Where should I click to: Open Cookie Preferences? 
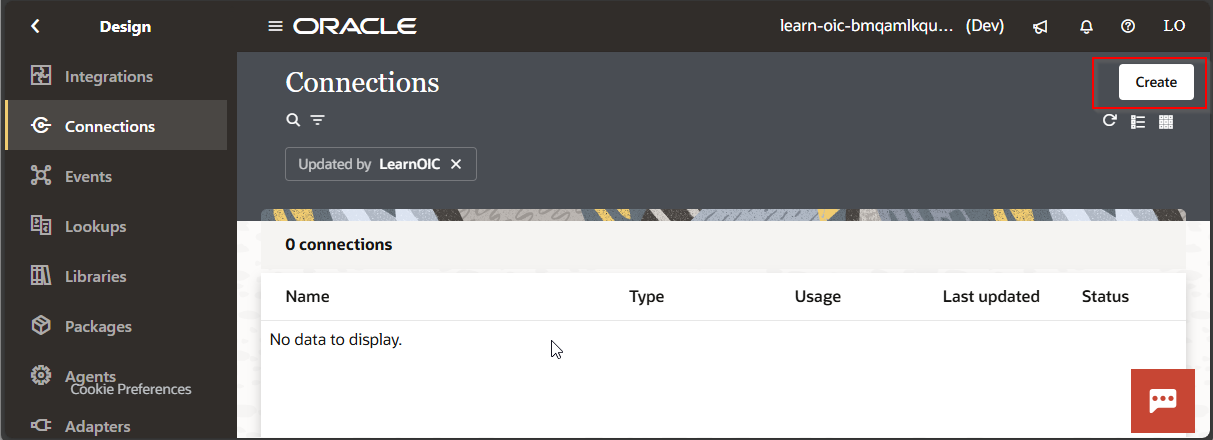click(131, 389)
